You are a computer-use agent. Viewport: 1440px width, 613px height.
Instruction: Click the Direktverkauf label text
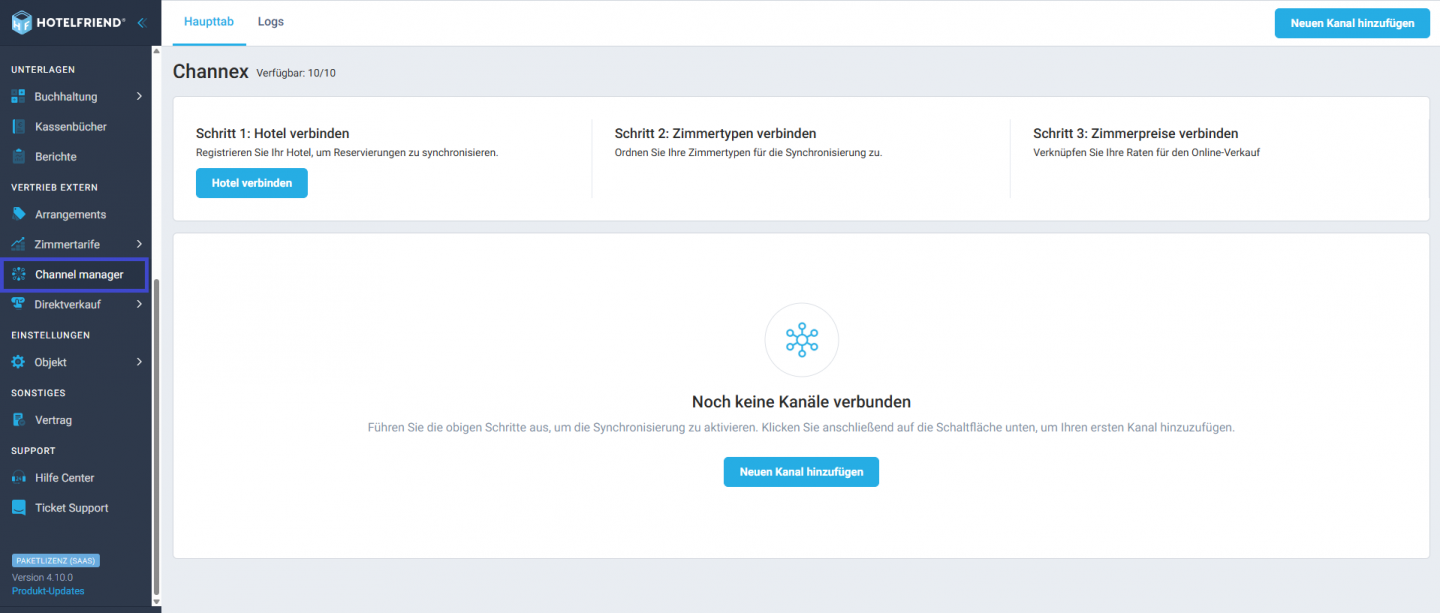68,305
